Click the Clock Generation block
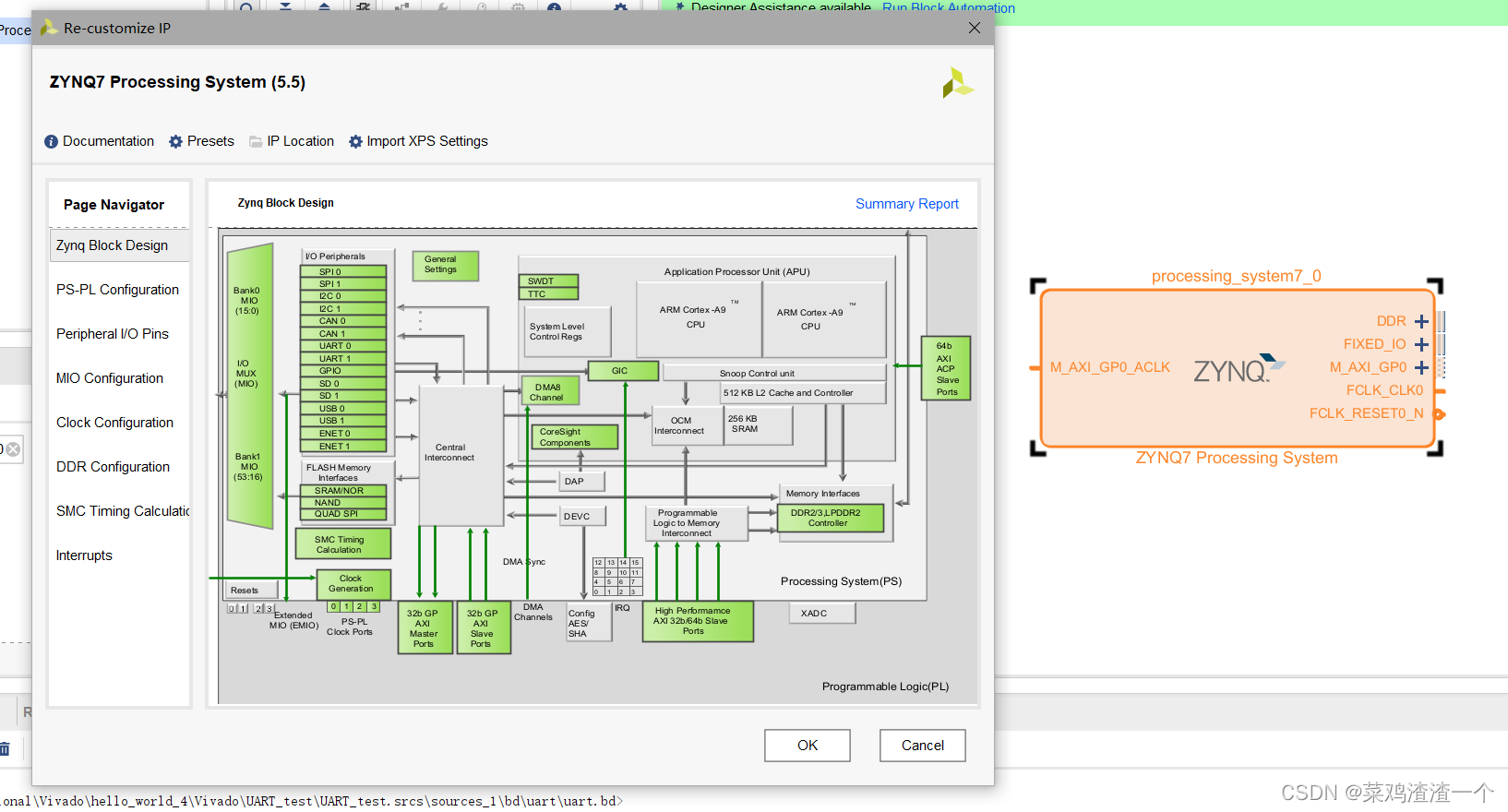 point(353,584)
